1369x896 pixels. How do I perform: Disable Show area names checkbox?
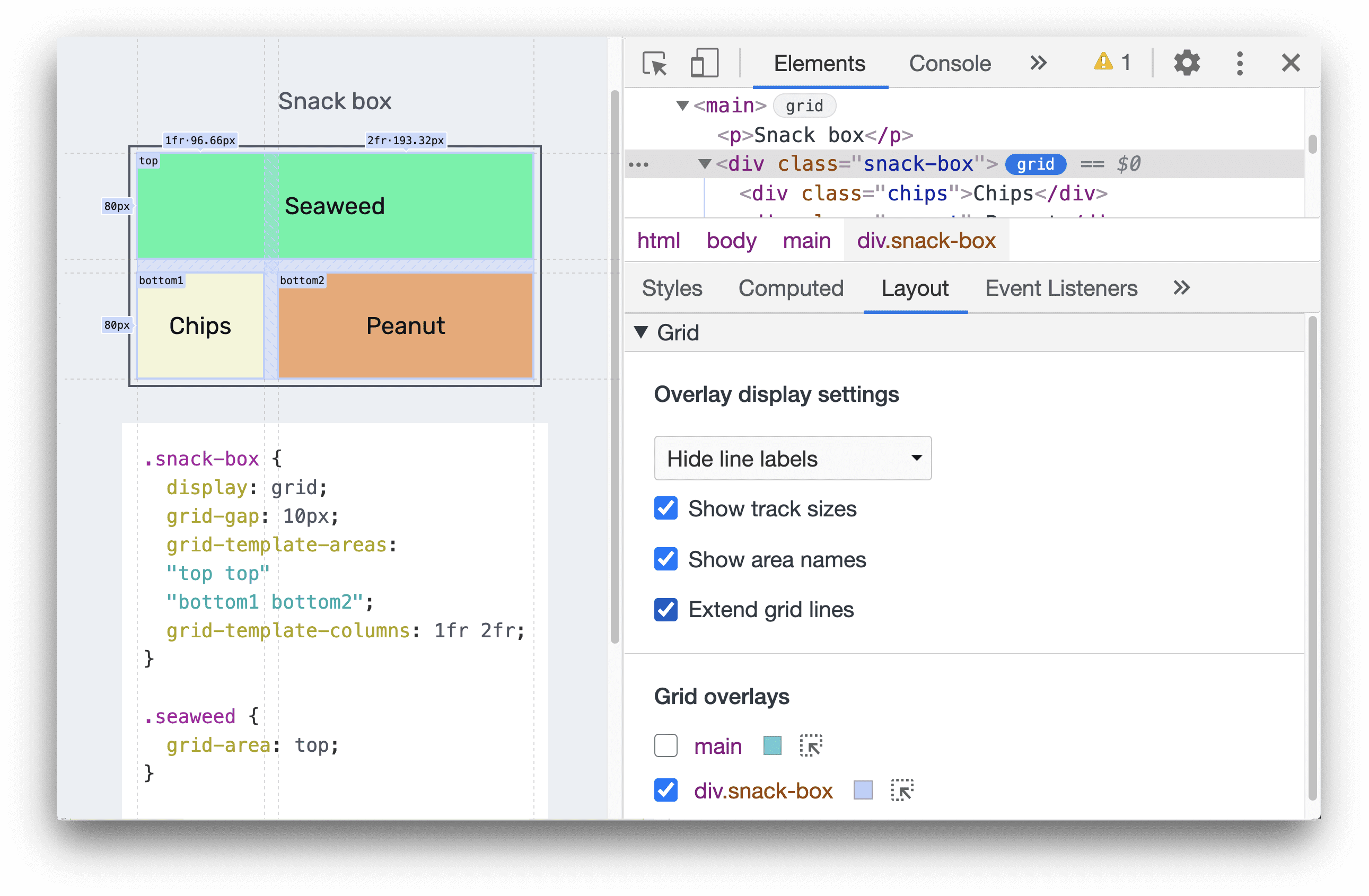pyautogui.click(x=665, y=559)
